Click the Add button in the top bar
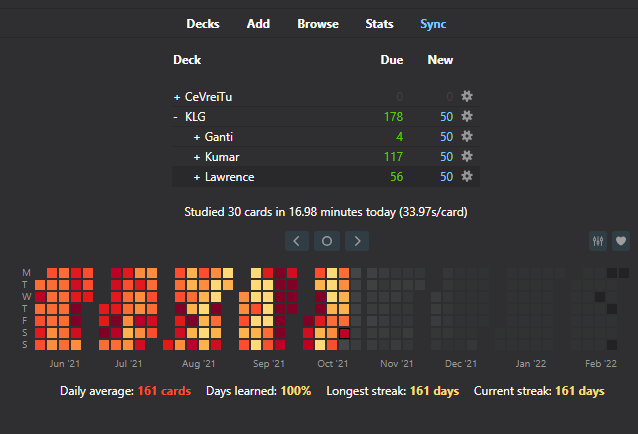Screen dimensions: 638x434 pos(258,24)
